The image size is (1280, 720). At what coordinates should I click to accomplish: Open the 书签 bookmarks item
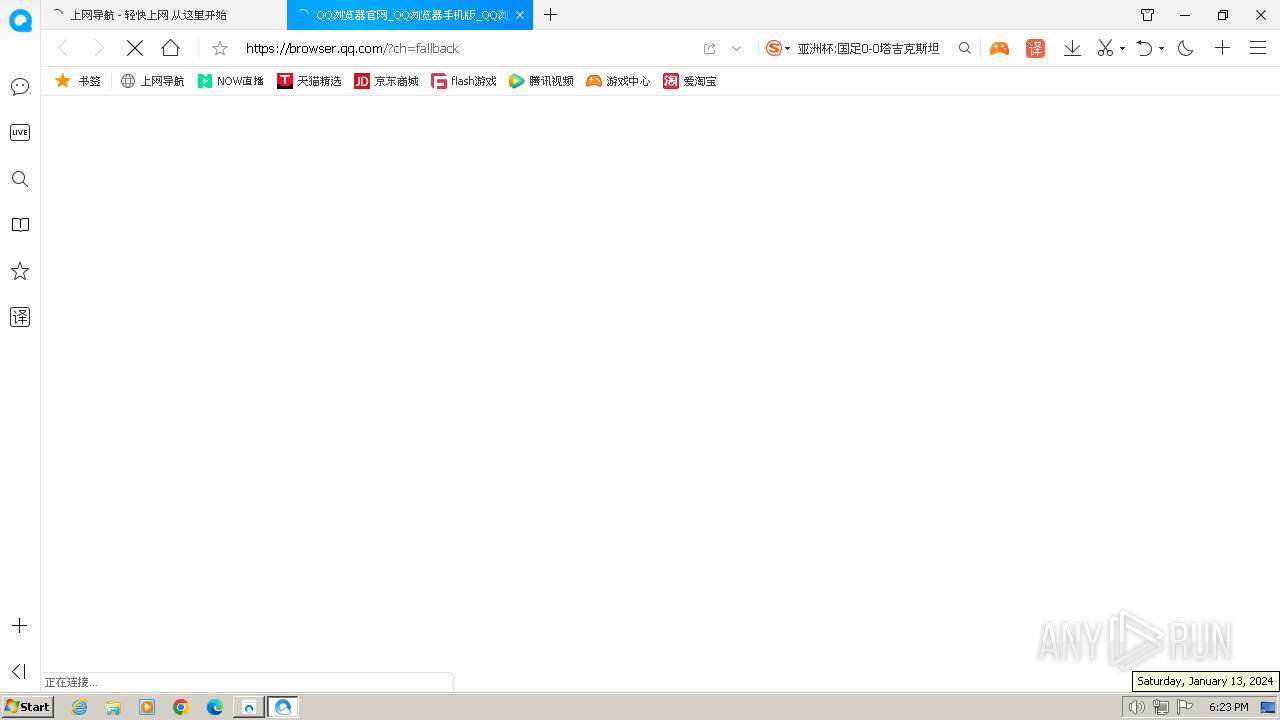(78, 81)
